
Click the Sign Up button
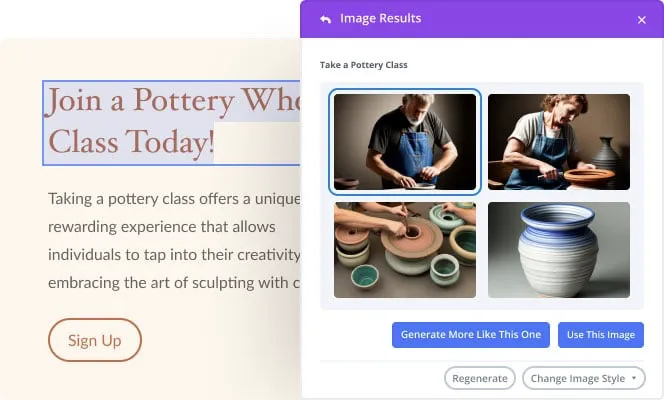(x=95, y=340)
